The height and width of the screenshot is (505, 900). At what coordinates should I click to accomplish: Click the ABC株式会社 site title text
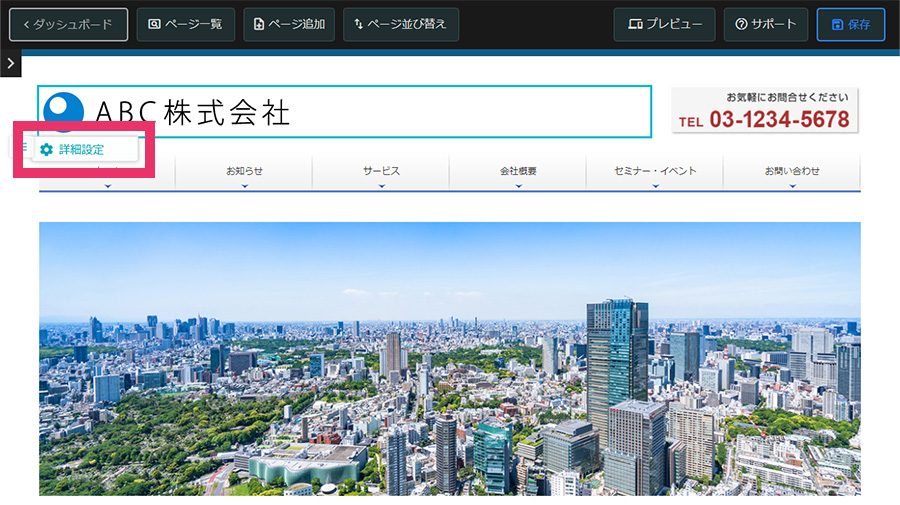coord(192,112)
